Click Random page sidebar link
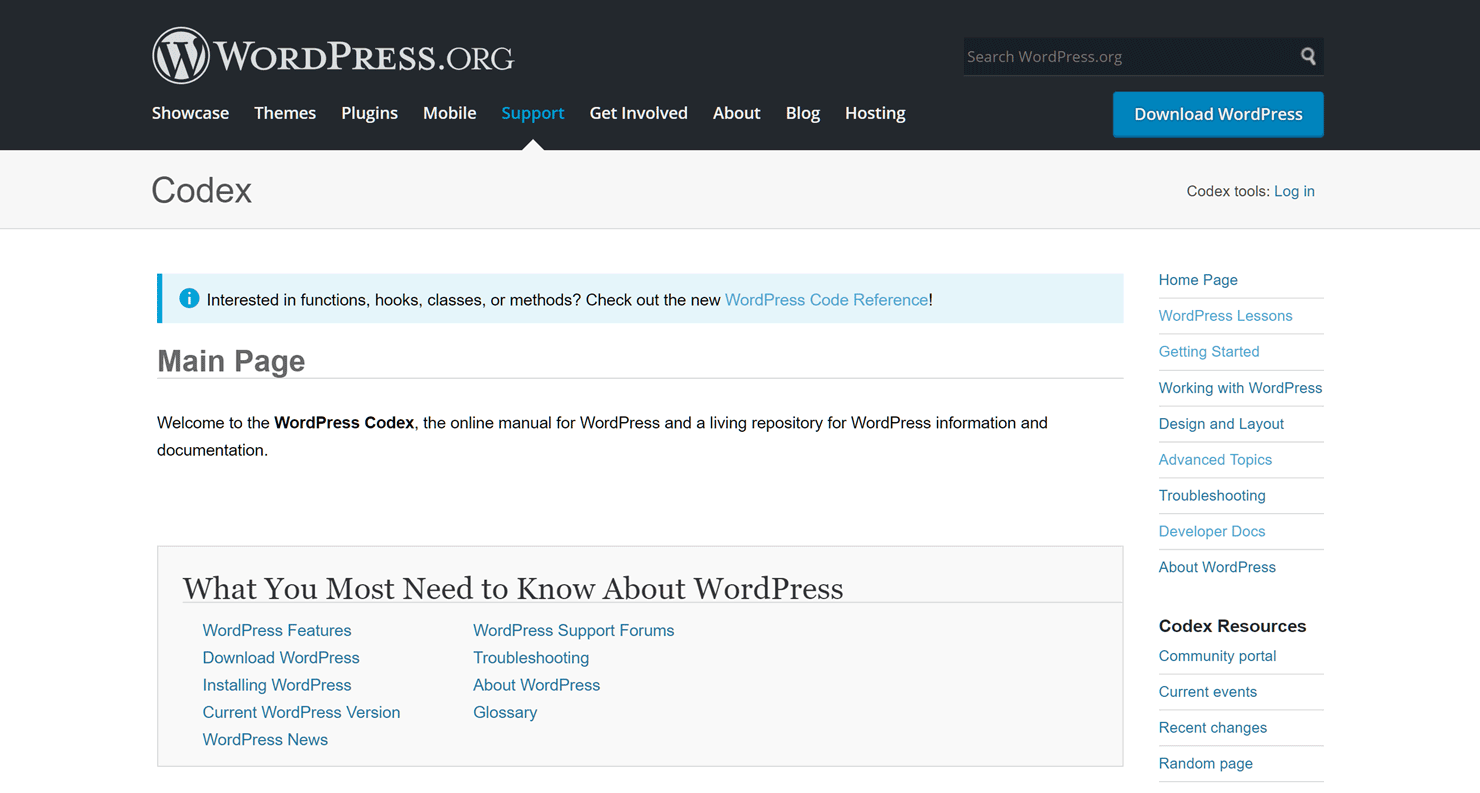The width and height of the screenshot is (1480, 793). (1206, 763)
